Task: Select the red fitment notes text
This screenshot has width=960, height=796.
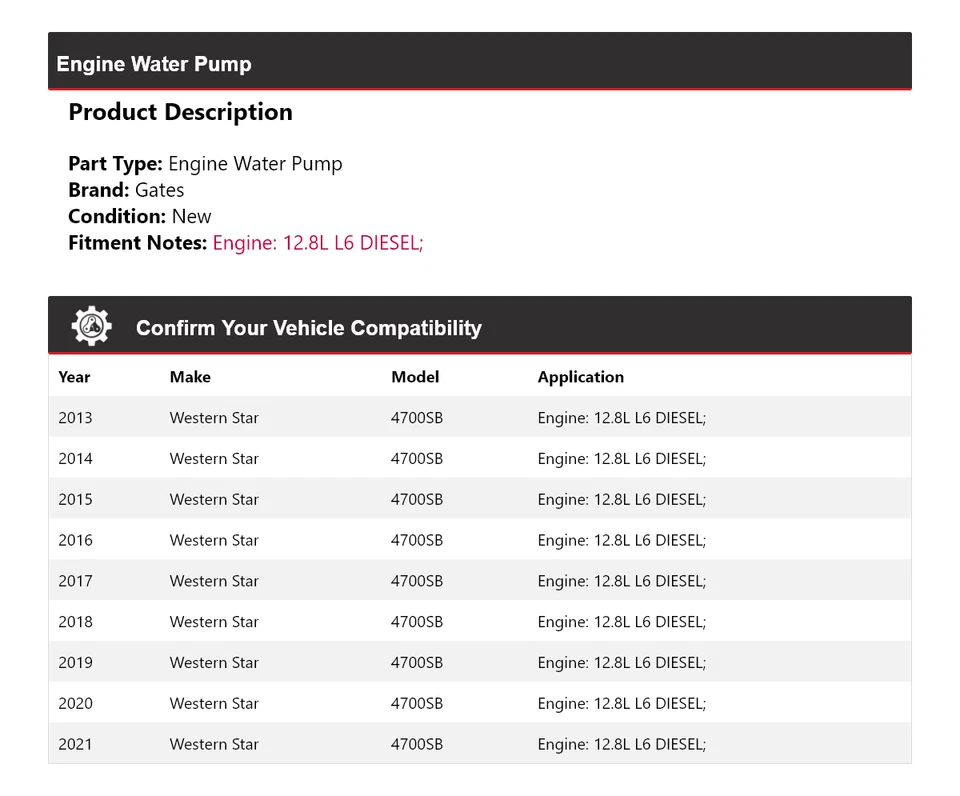Action: click(318, 242)
